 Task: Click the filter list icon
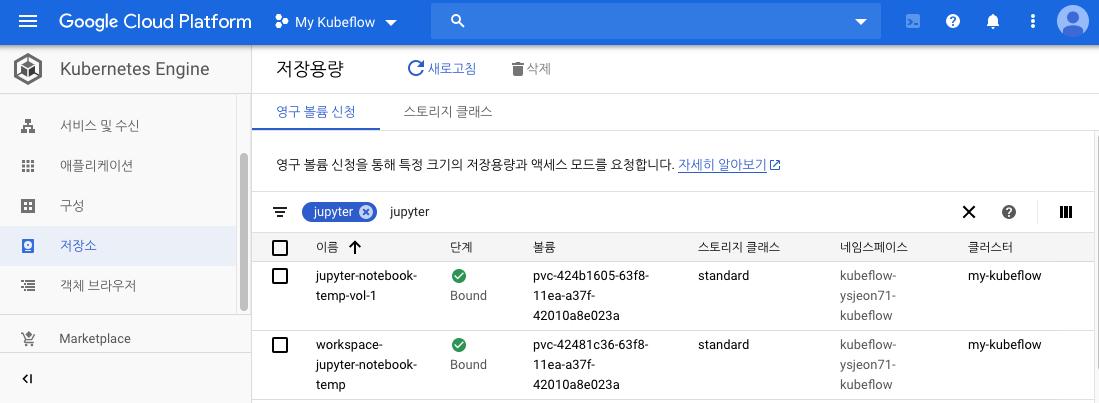tap(280, 212)
